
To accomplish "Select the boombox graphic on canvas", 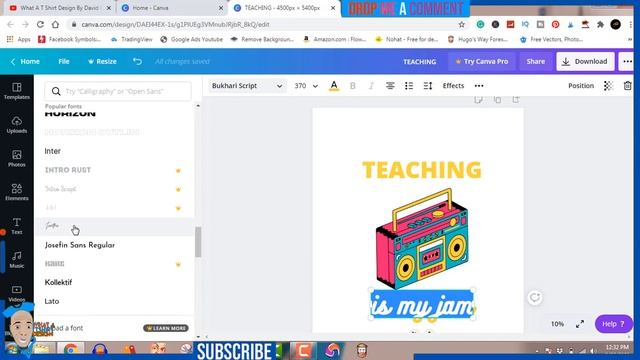I will (422, 239).
